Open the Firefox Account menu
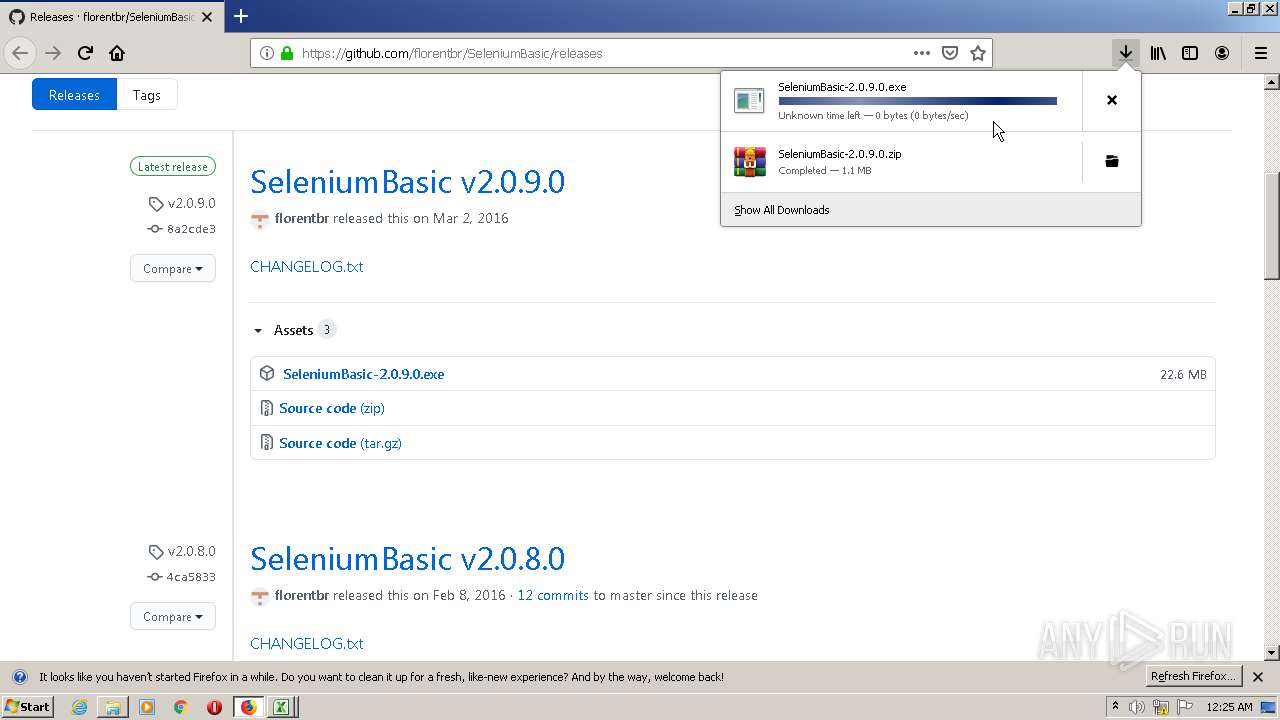The width and height of the screenshot is (1280, 720). click(x=1222, y=53)
